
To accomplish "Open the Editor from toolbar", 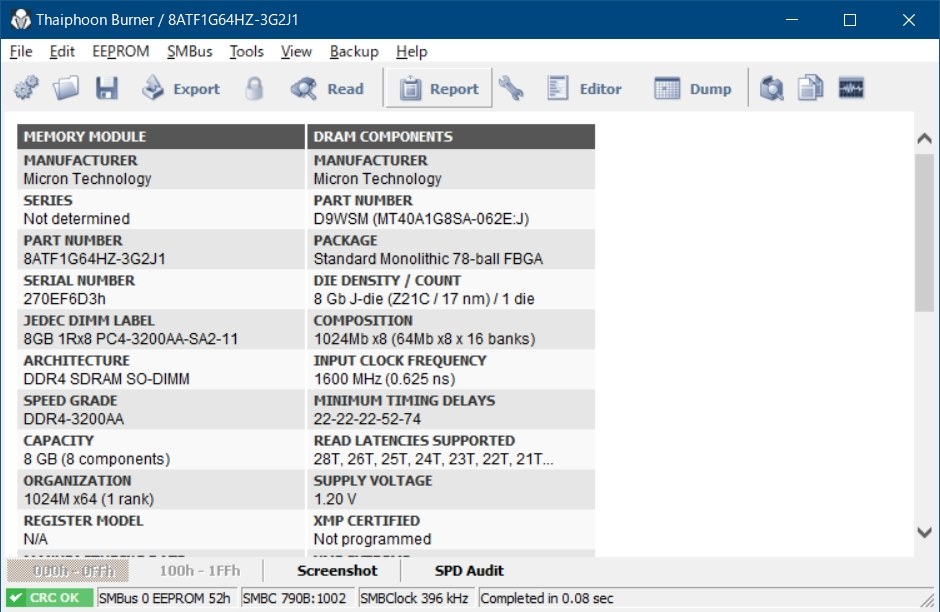I will point(584,89).
